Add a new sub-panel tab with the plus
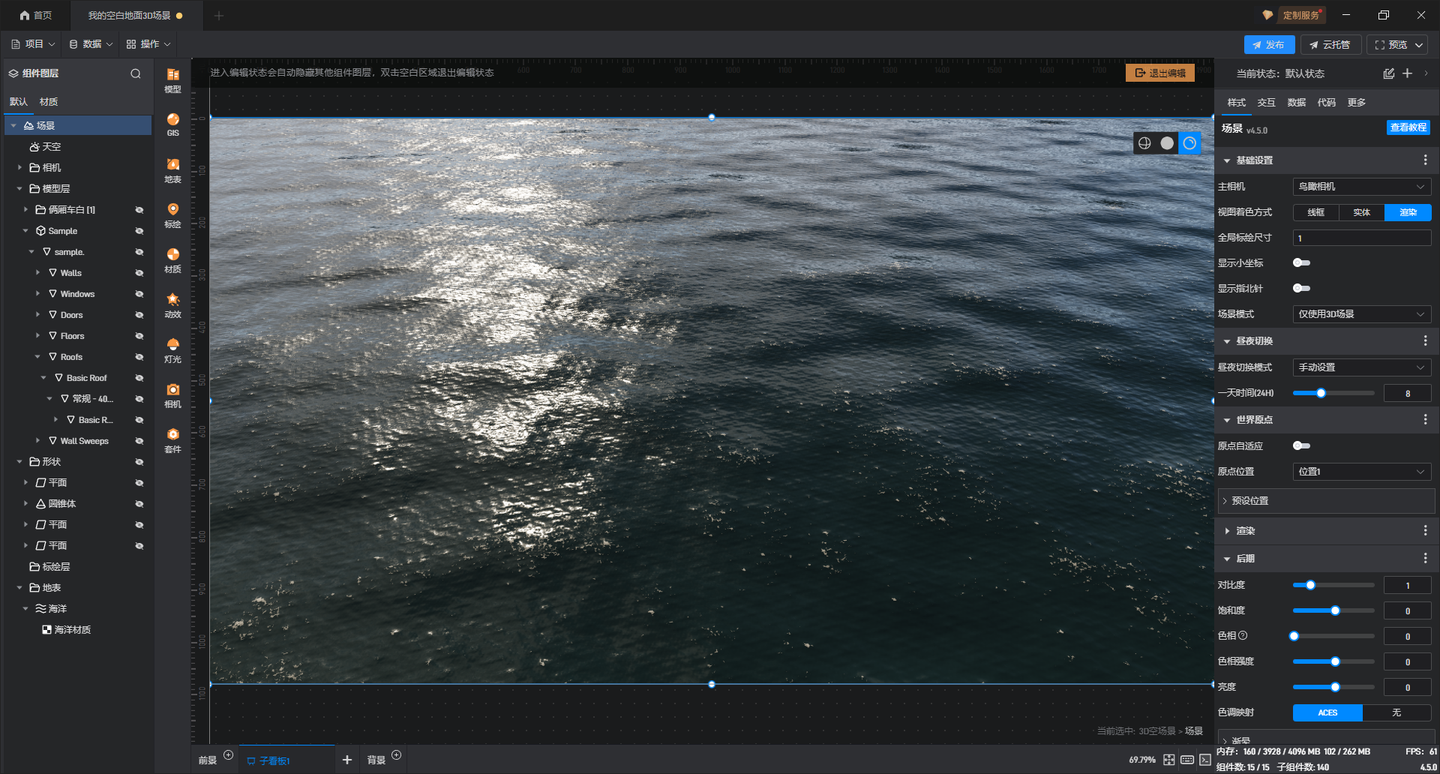Image resolution: width=1440 pixels, height=774 pixels. click(347, 760)
